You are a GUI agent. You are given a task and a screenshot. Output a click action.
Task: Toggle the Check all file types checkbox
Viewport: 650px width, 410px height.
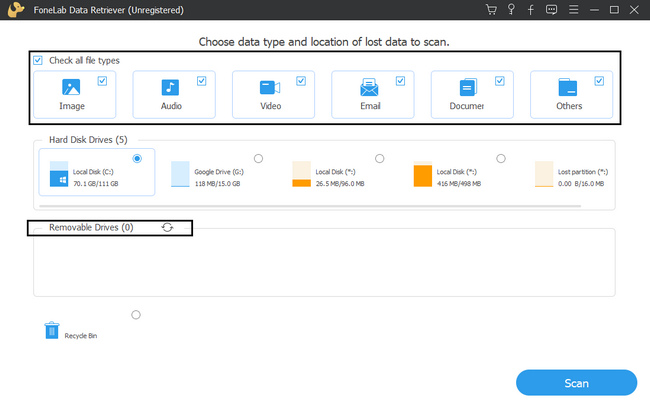[38, 60]
